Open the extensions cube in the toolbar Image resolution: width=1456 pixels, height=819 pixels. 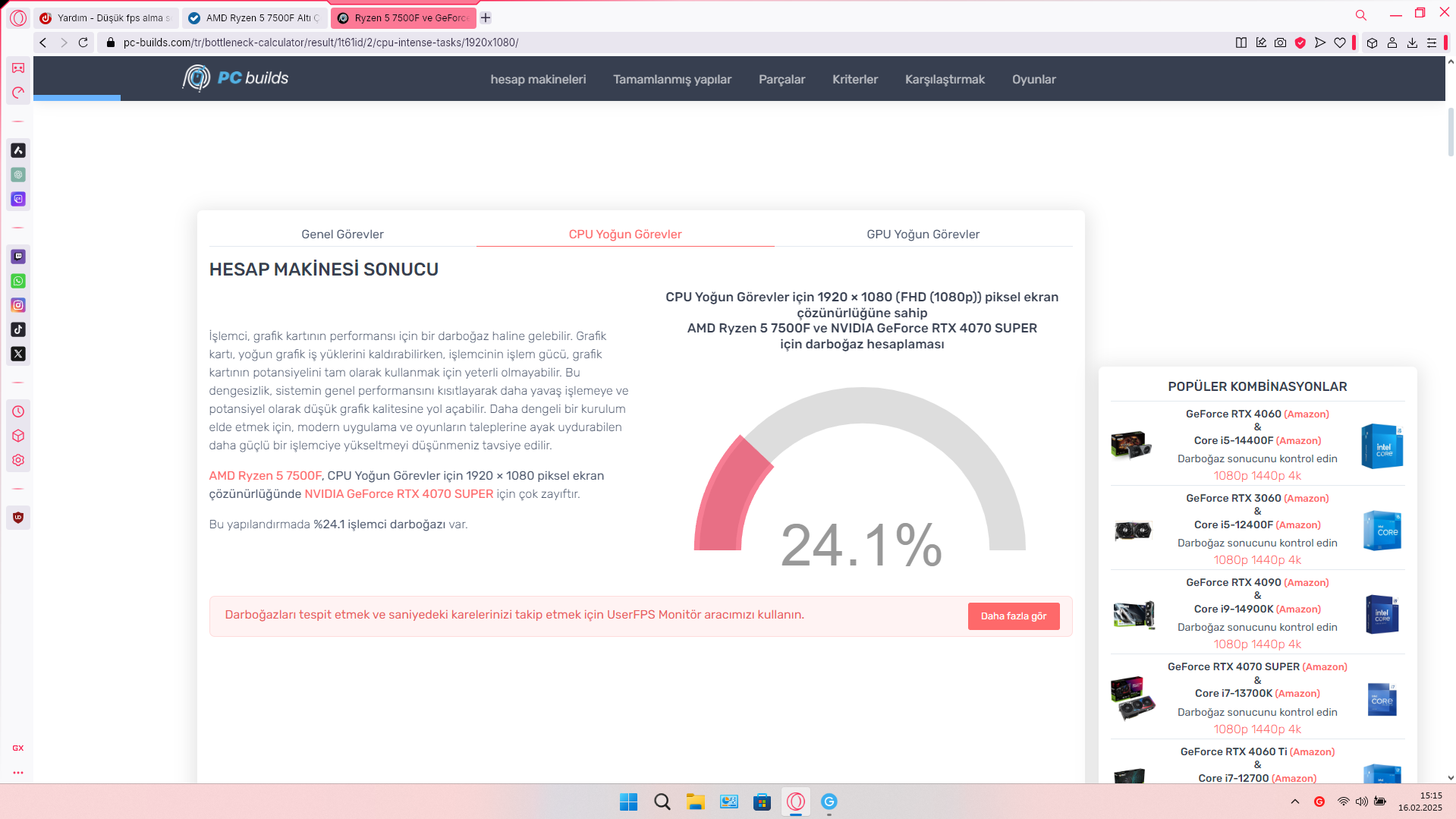[1372, 43]
